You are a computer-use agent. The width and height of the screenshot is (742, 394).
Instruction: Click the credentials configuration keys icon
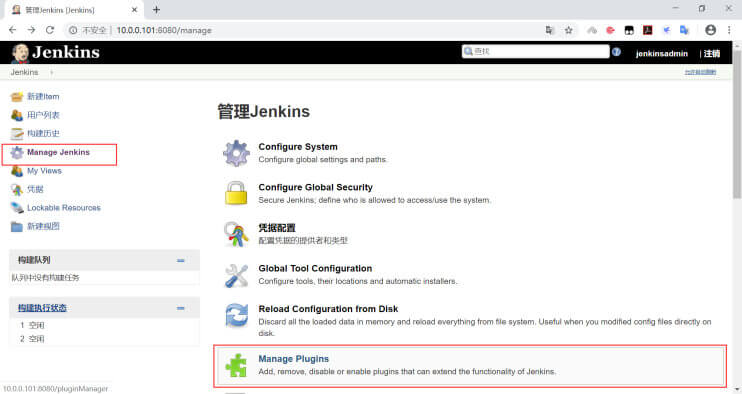(x=236, y=234)
